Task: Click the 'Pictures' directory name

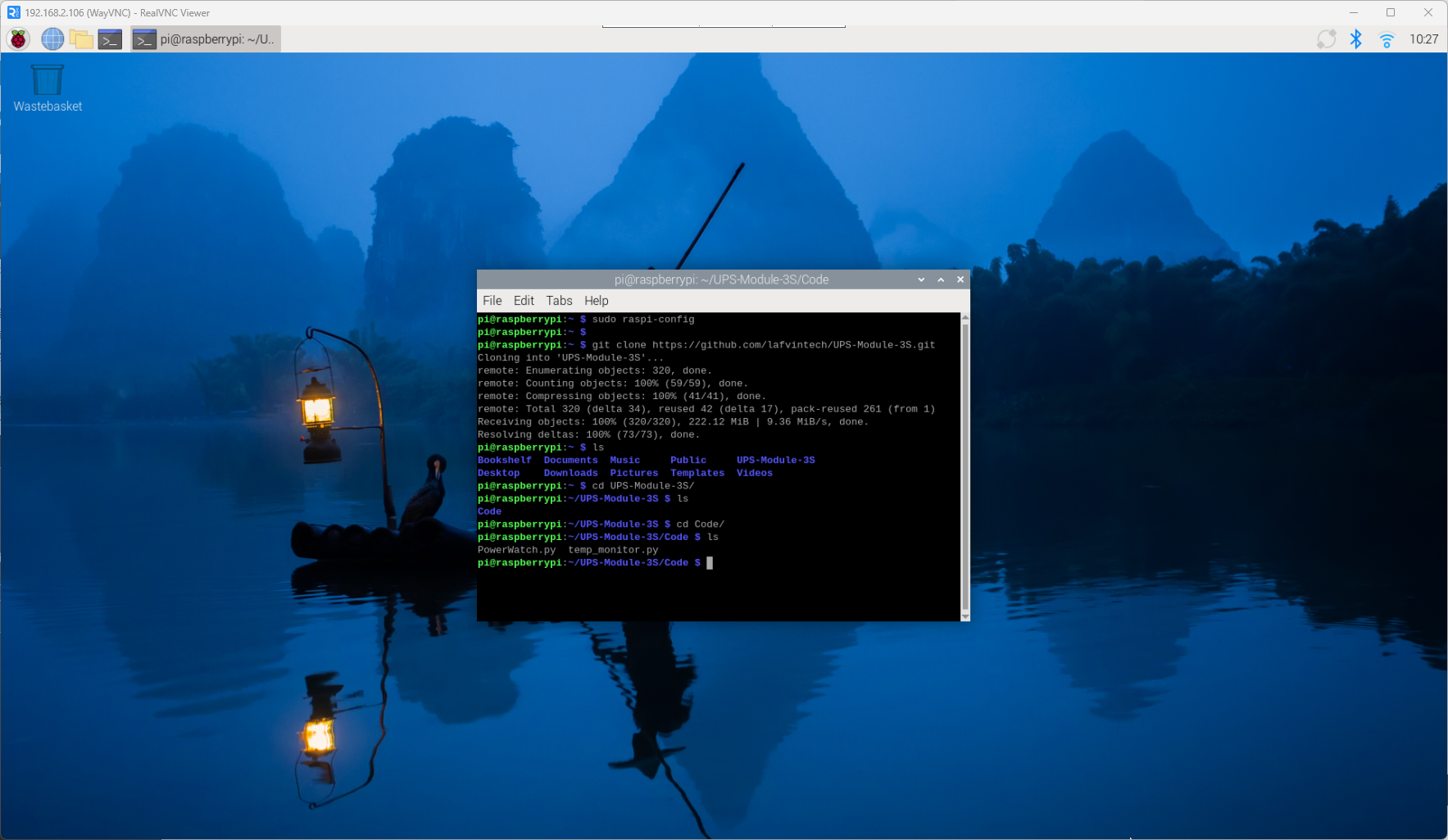Action: pos(633,473)
